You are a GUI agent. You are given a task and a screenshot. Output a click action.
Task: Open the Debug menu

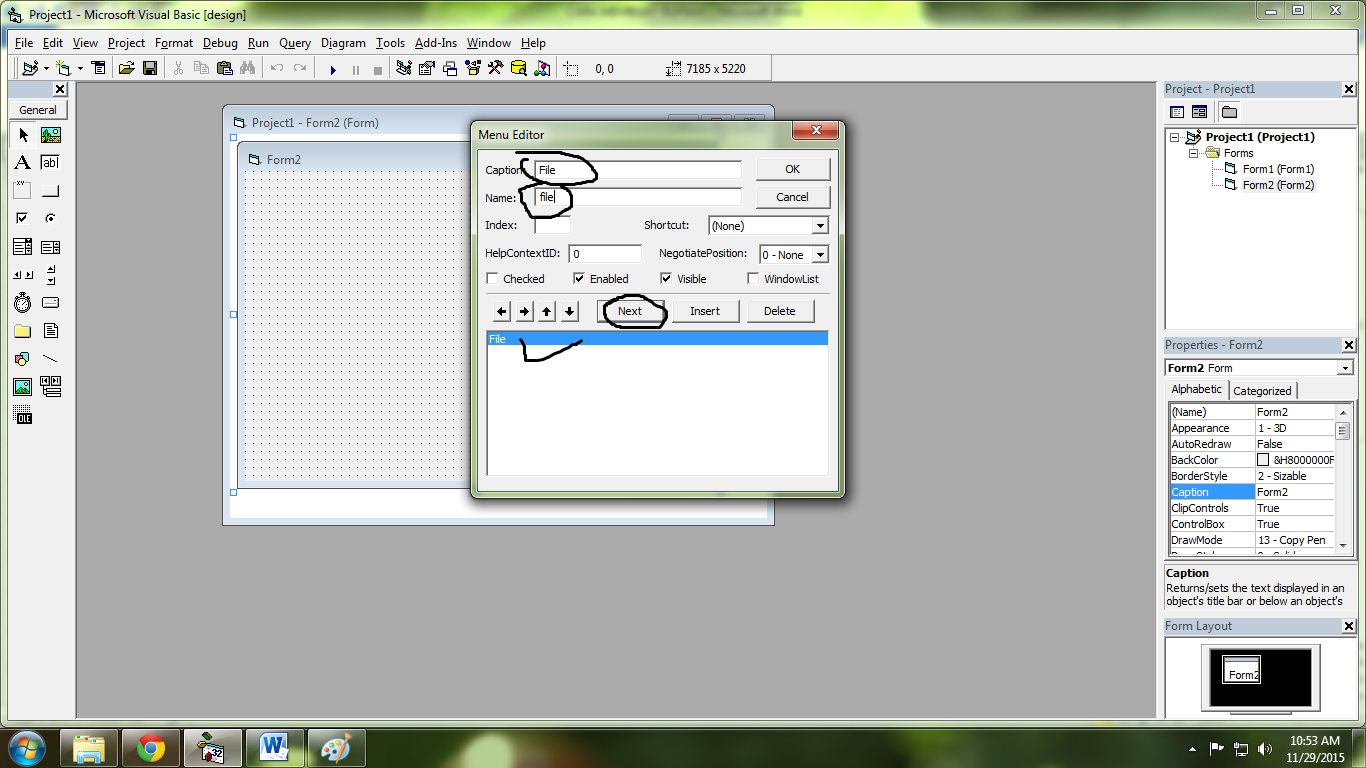[220, 43]
